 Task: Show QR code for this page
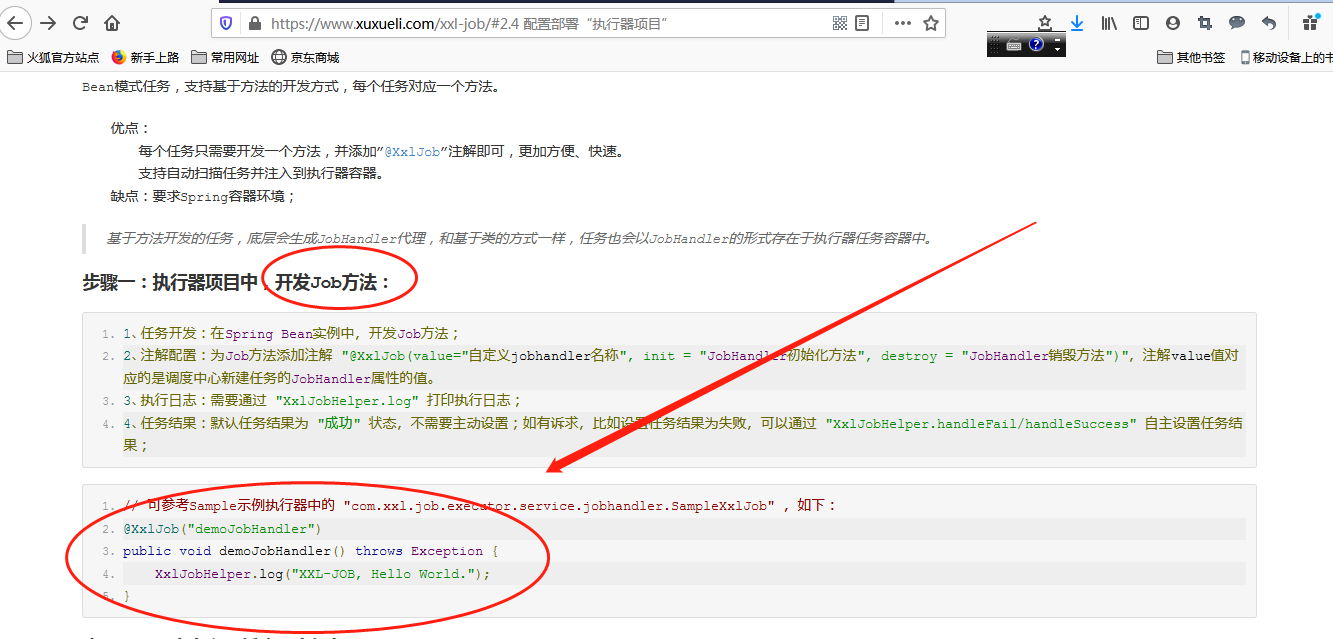[840, 23]
